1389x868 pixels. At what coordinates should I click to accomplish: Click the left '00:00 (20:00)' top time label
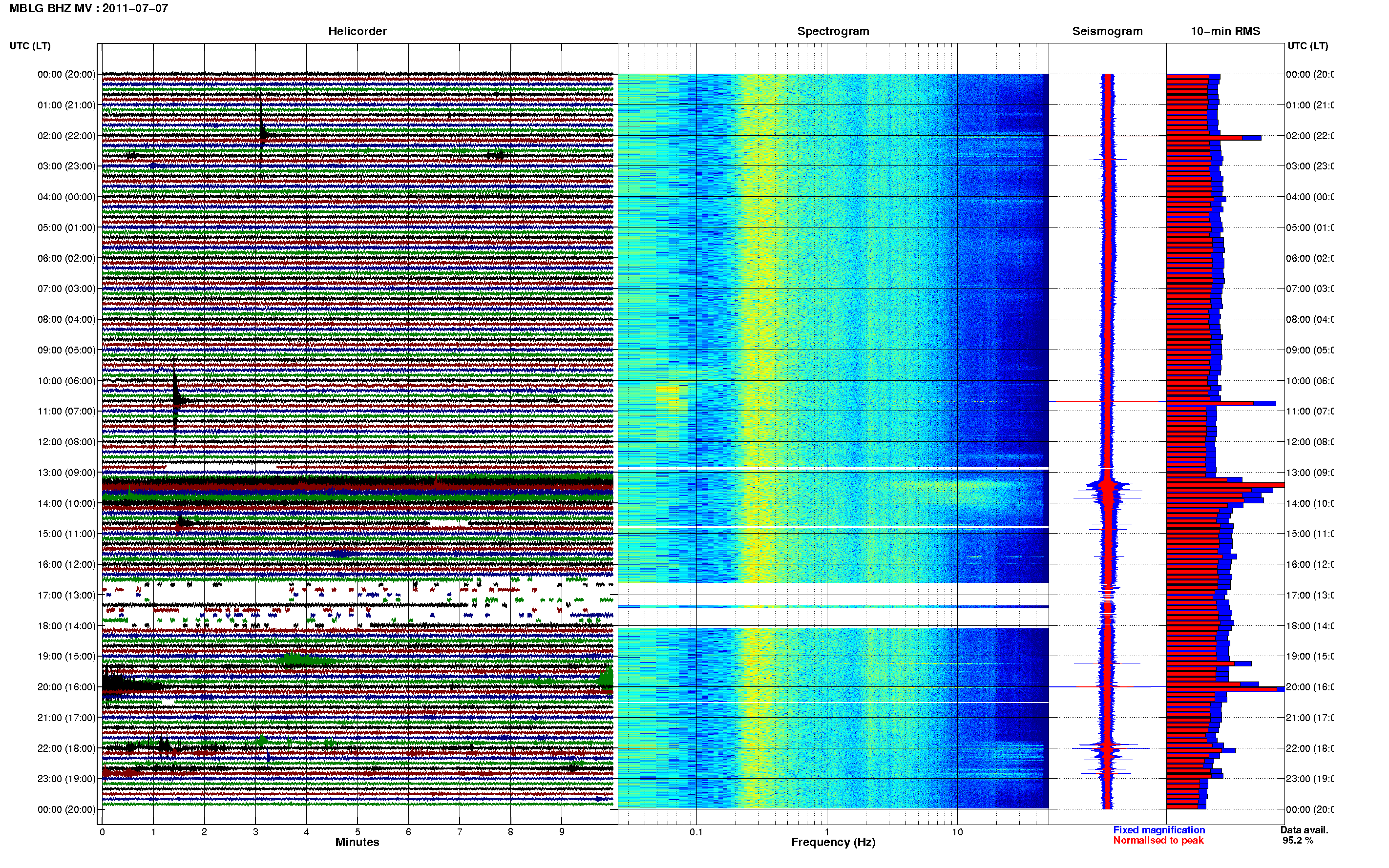66,74
